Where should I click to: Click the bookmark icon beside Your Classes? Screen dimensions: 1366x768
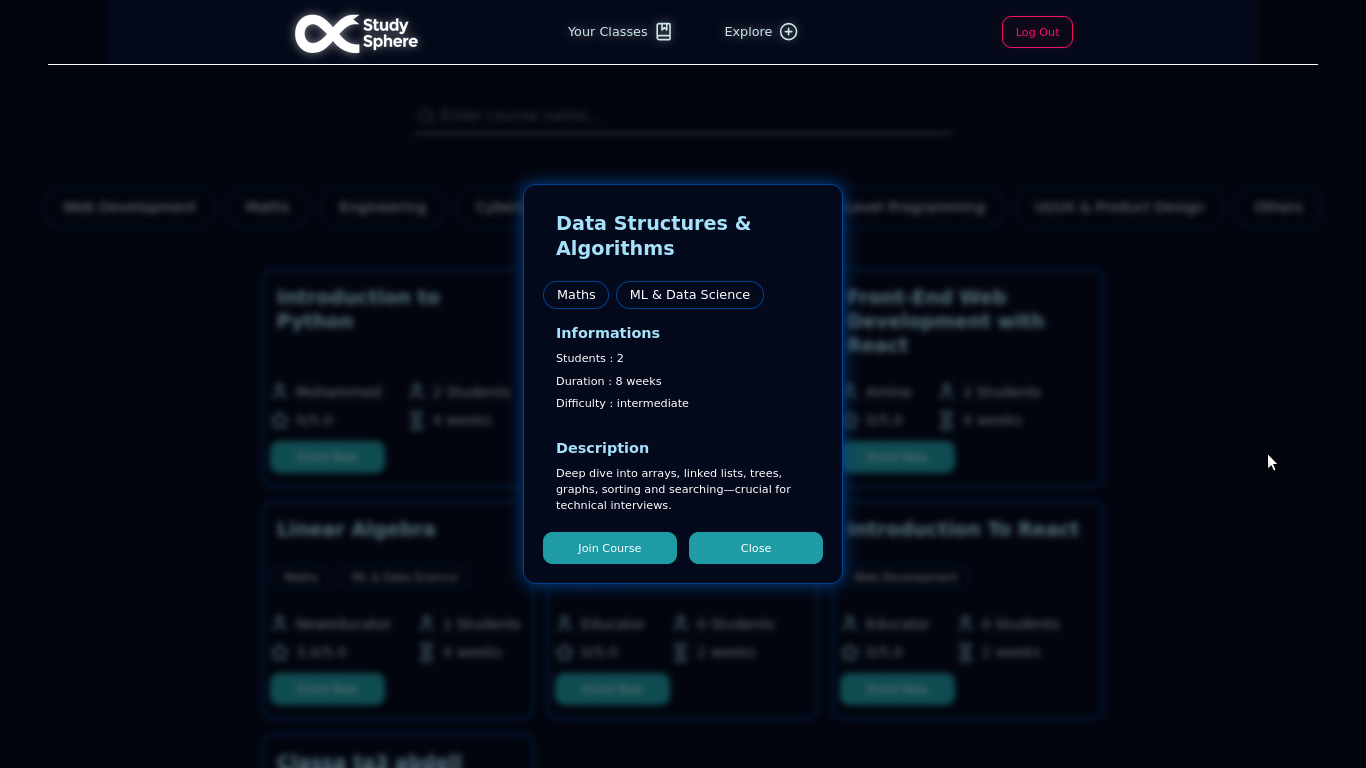coord(664,32)
